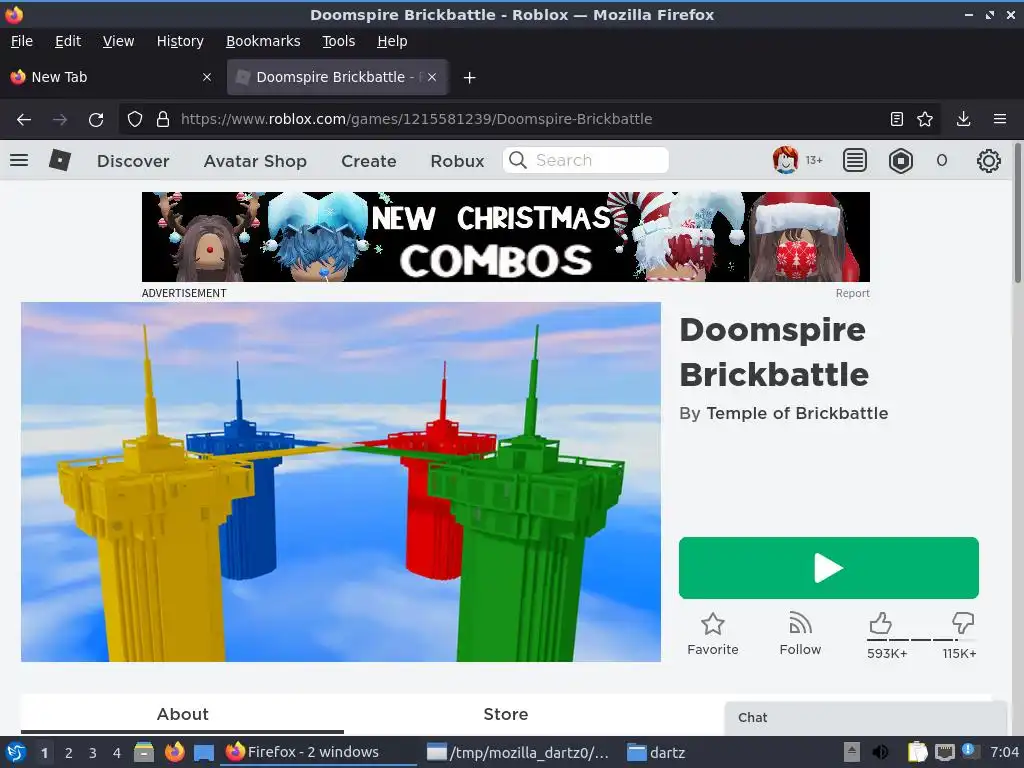The width and height of the screenshot is (1024, 768).
Task: Open the File menu
Action: coord(22,41)
